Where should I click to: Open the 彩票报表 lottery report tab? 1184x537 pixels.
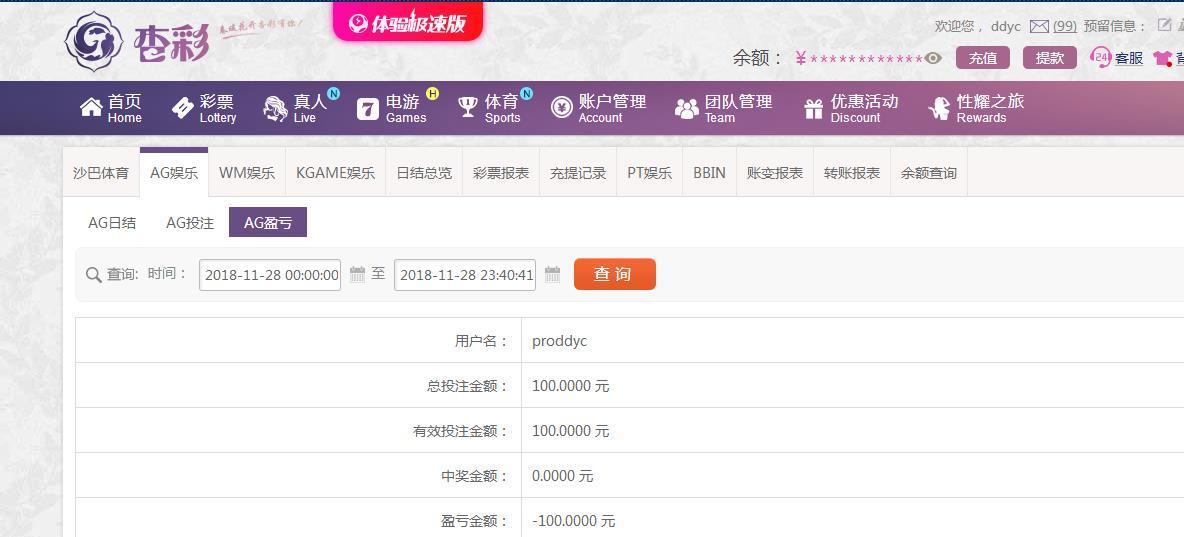click(501, 173)
